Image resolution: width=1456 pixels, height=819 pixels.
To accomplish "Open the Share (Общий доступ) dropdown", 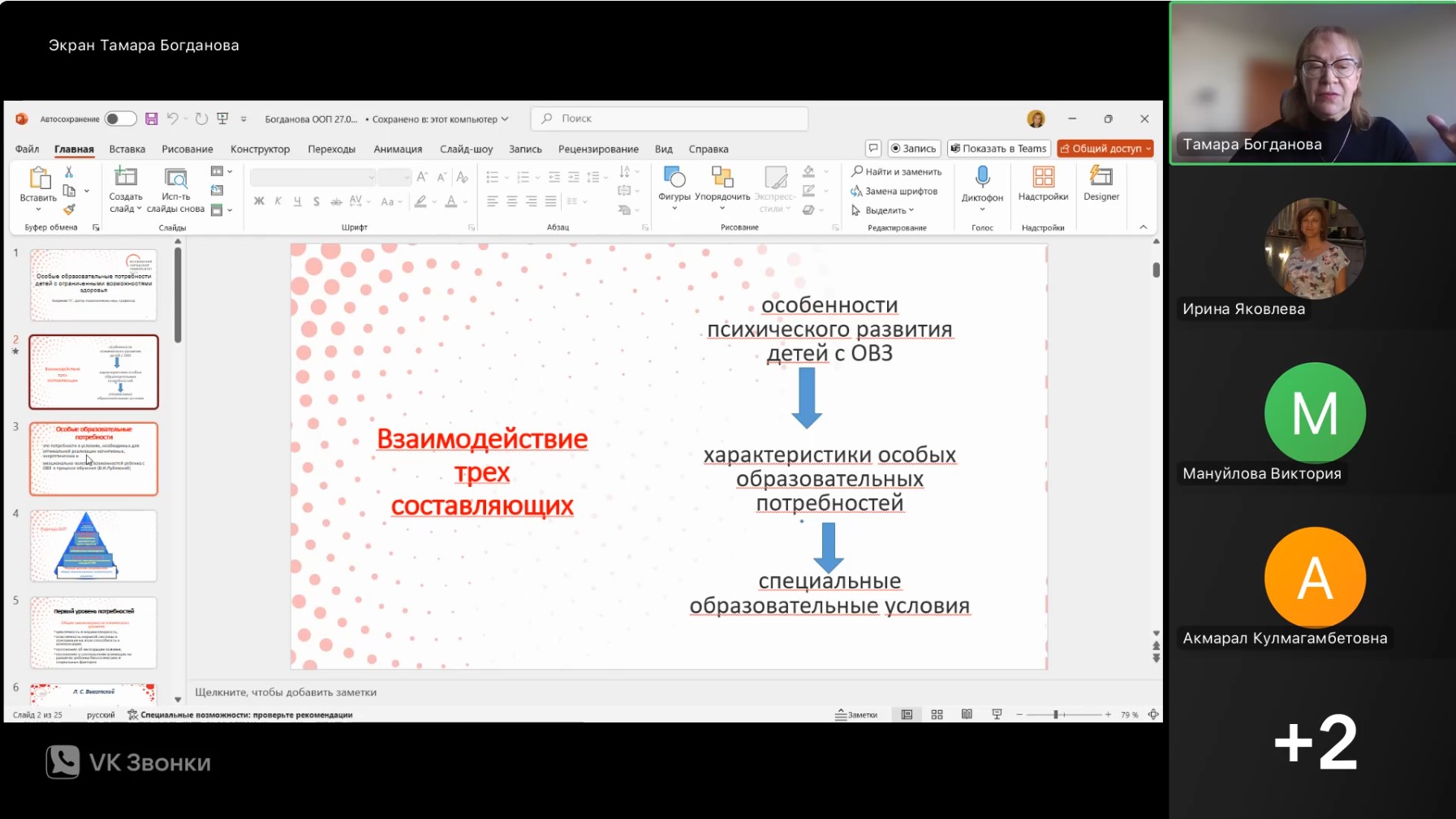I will coord(1105,149).
